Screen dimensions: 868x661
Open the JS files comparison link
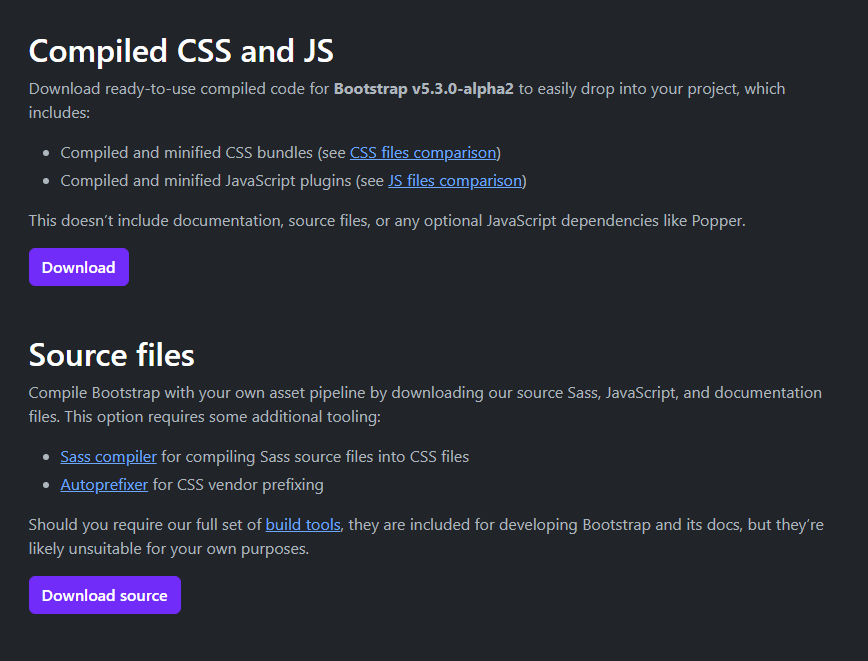455,181
